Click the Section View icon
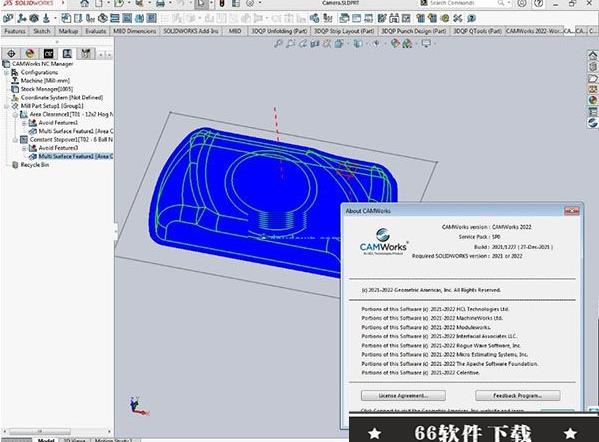This screenshot has height=442, width=599. click(x=315, y=44)
